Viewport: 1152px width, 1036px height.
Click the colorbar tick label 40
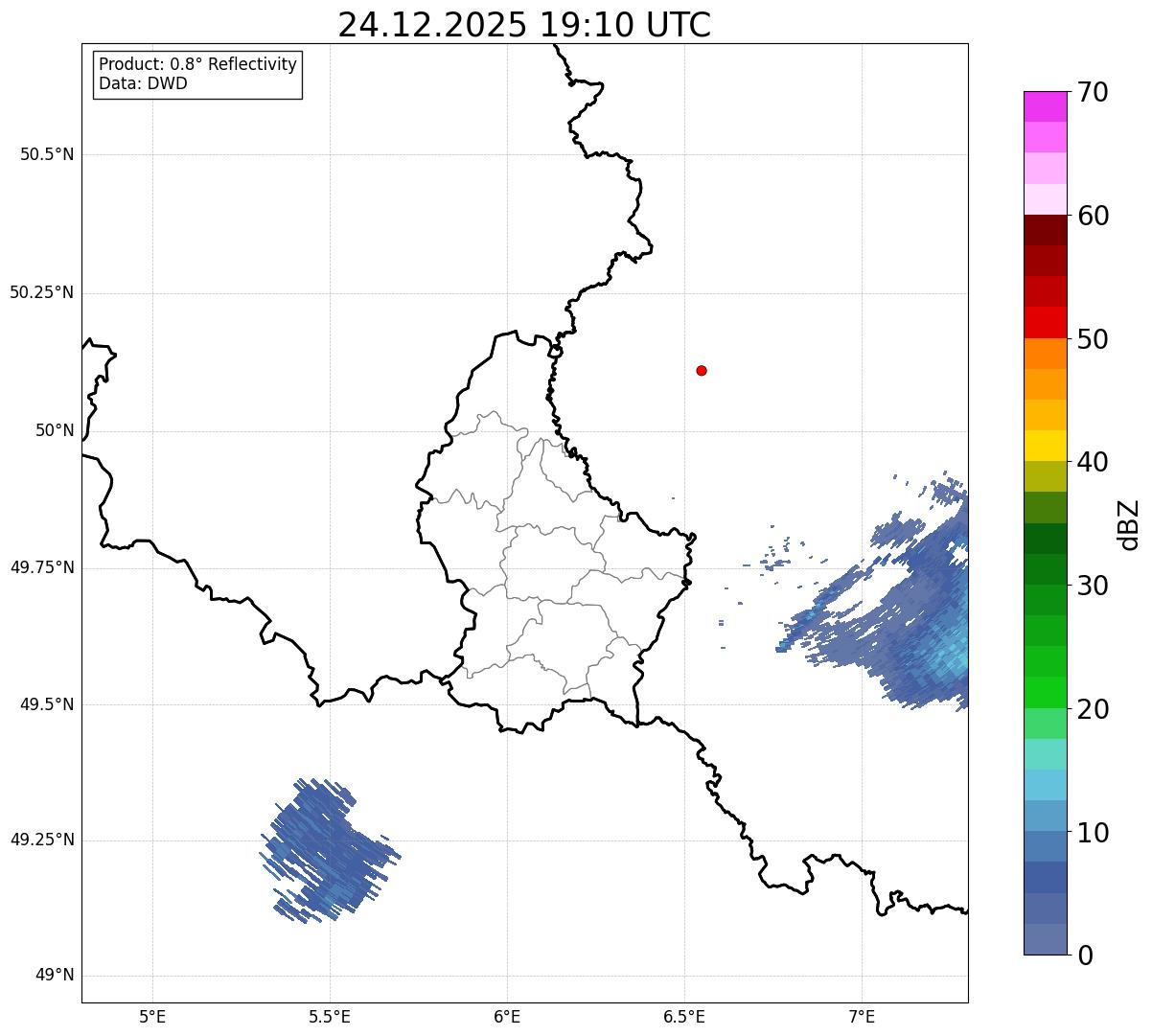click(x=1093, y=462)
